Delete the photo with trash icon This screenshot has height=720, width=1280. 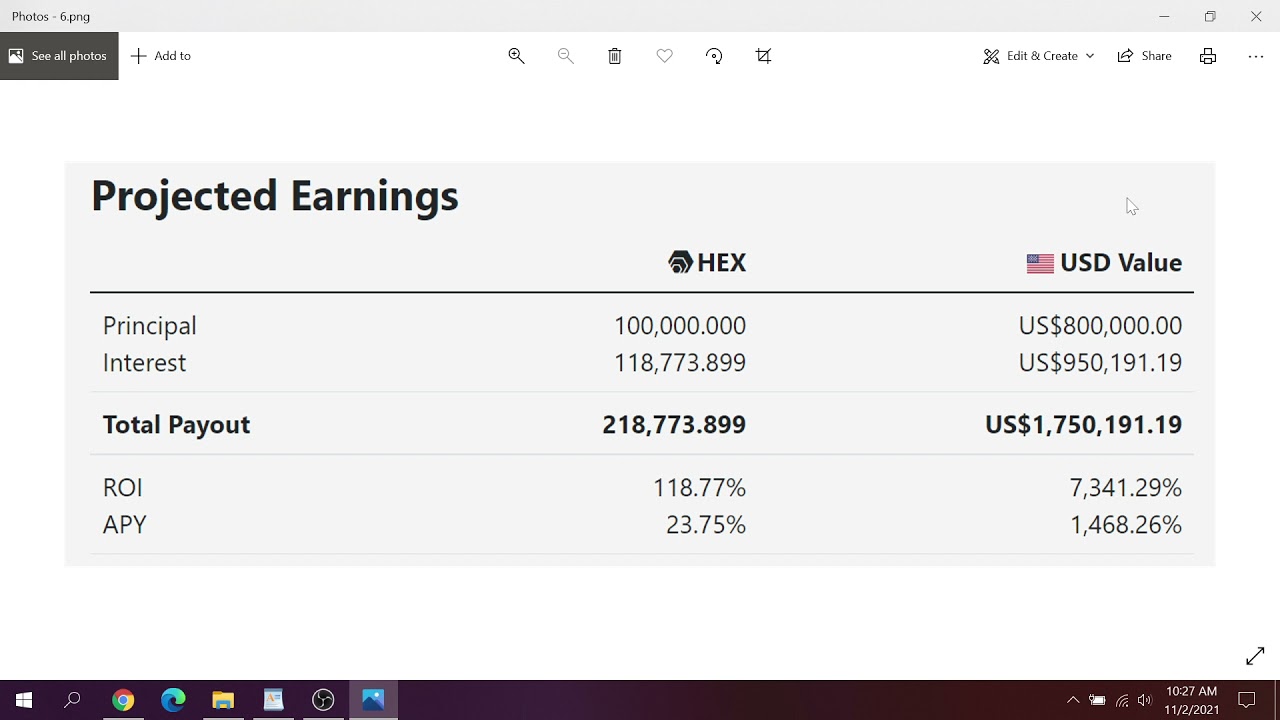tap(615, 56)
